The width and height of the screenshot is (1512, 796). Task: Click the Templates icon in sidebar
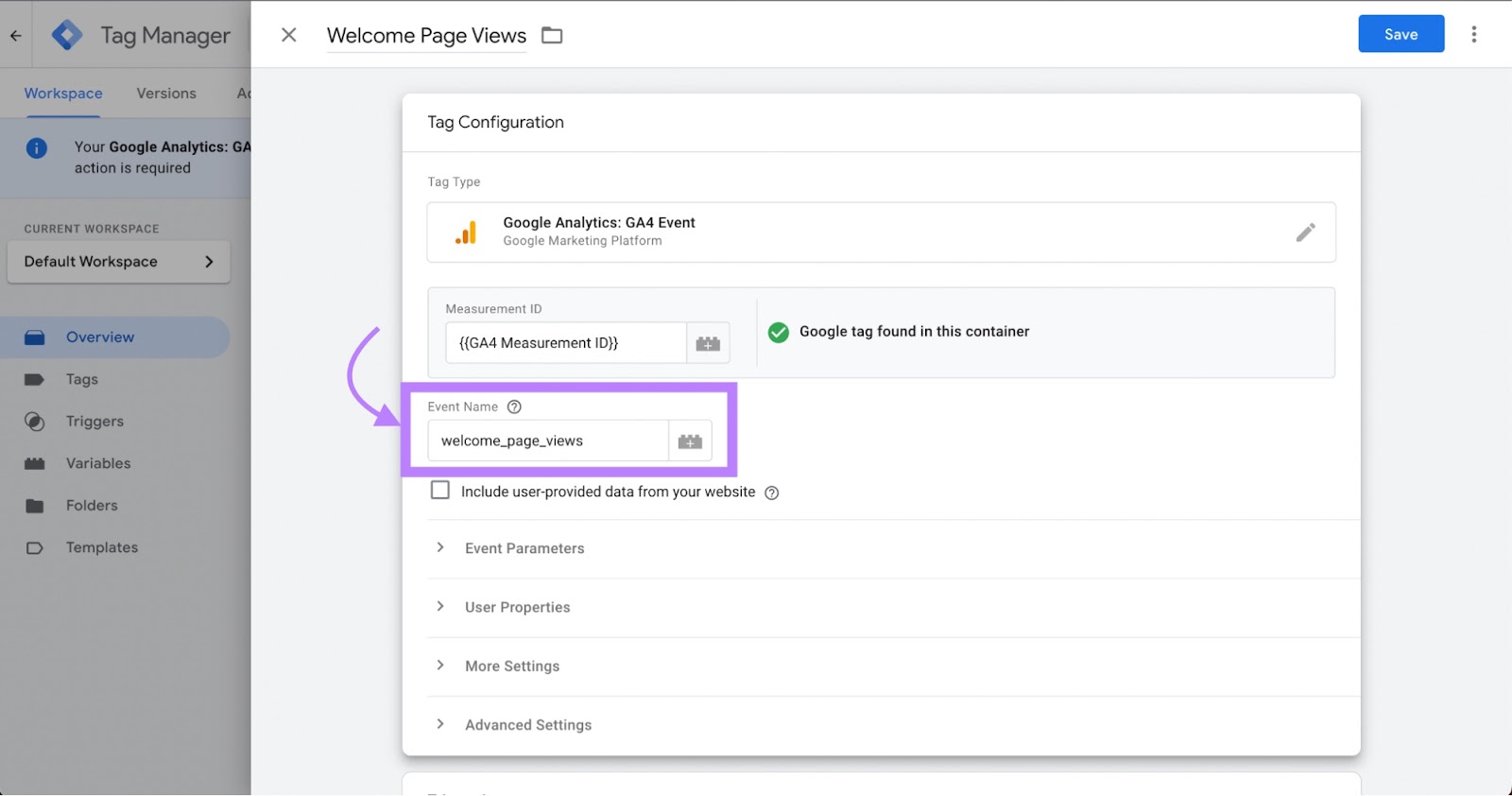pyautogui.click(x=35, y=548)
